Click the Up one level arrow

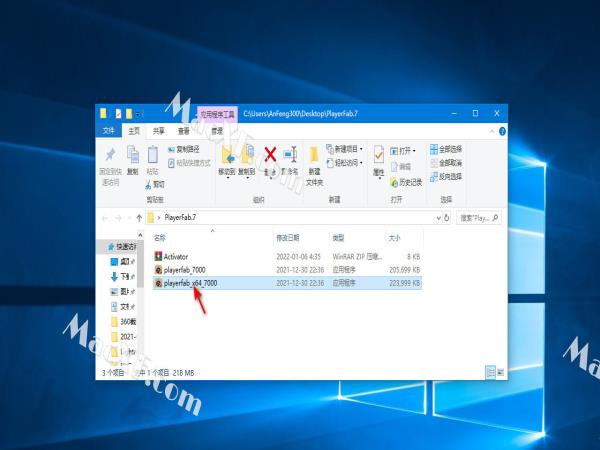pos(139,218)
